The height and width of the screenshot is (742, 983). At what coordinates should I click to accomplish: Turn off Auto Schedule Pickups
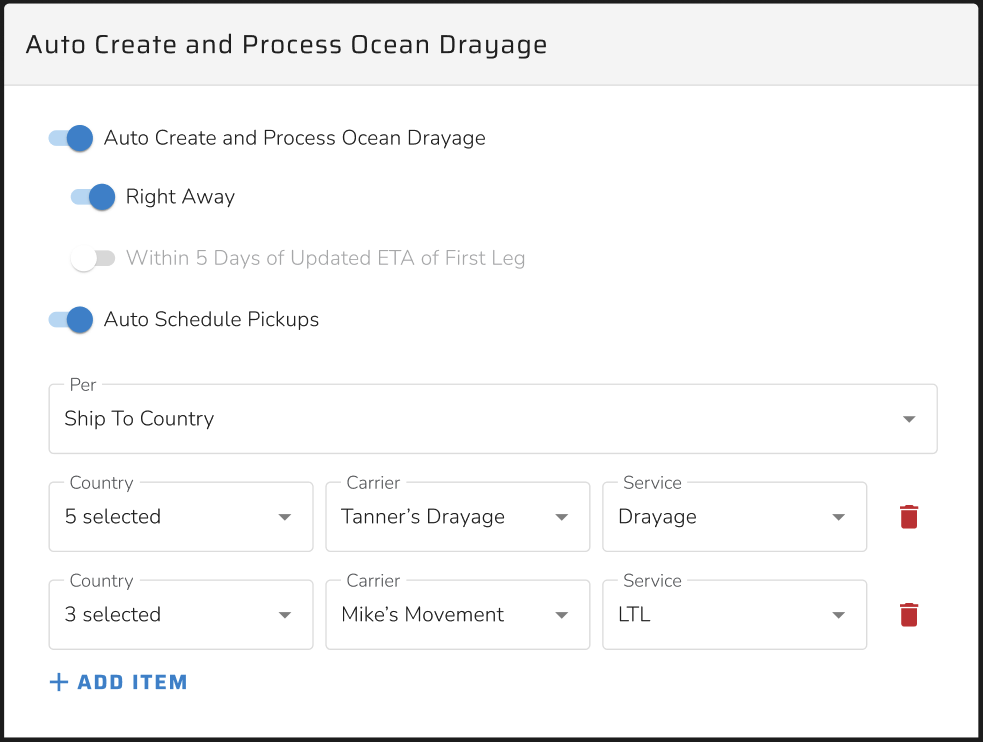[72, 320]
